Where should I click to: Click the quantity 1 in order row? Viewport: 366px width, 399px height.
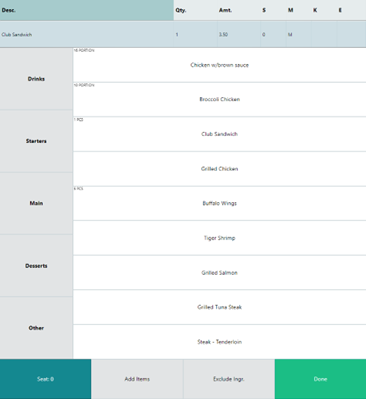coord(177,35)
